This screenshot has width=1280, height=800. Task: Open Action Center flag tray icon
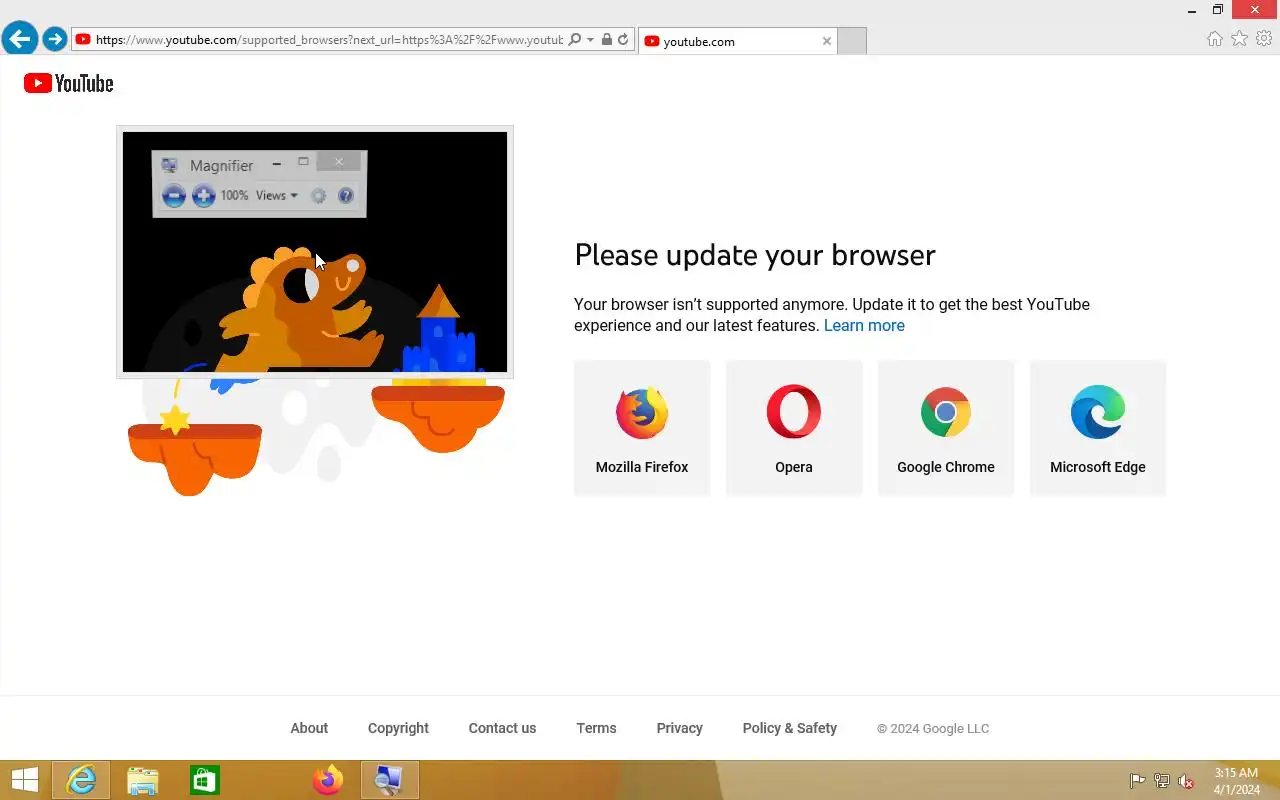tap(1137, 781)
